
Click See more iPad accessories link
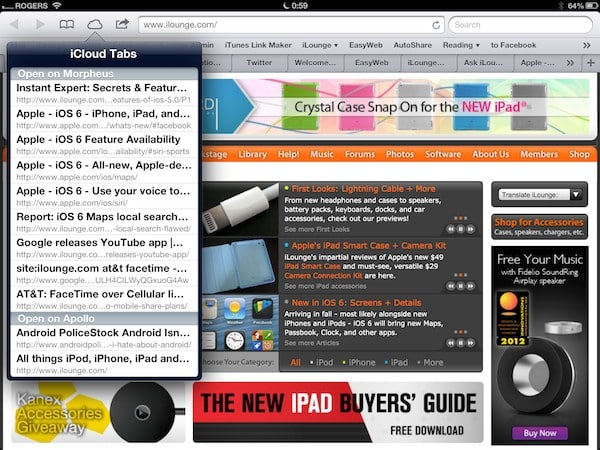[x=325, y=286]
